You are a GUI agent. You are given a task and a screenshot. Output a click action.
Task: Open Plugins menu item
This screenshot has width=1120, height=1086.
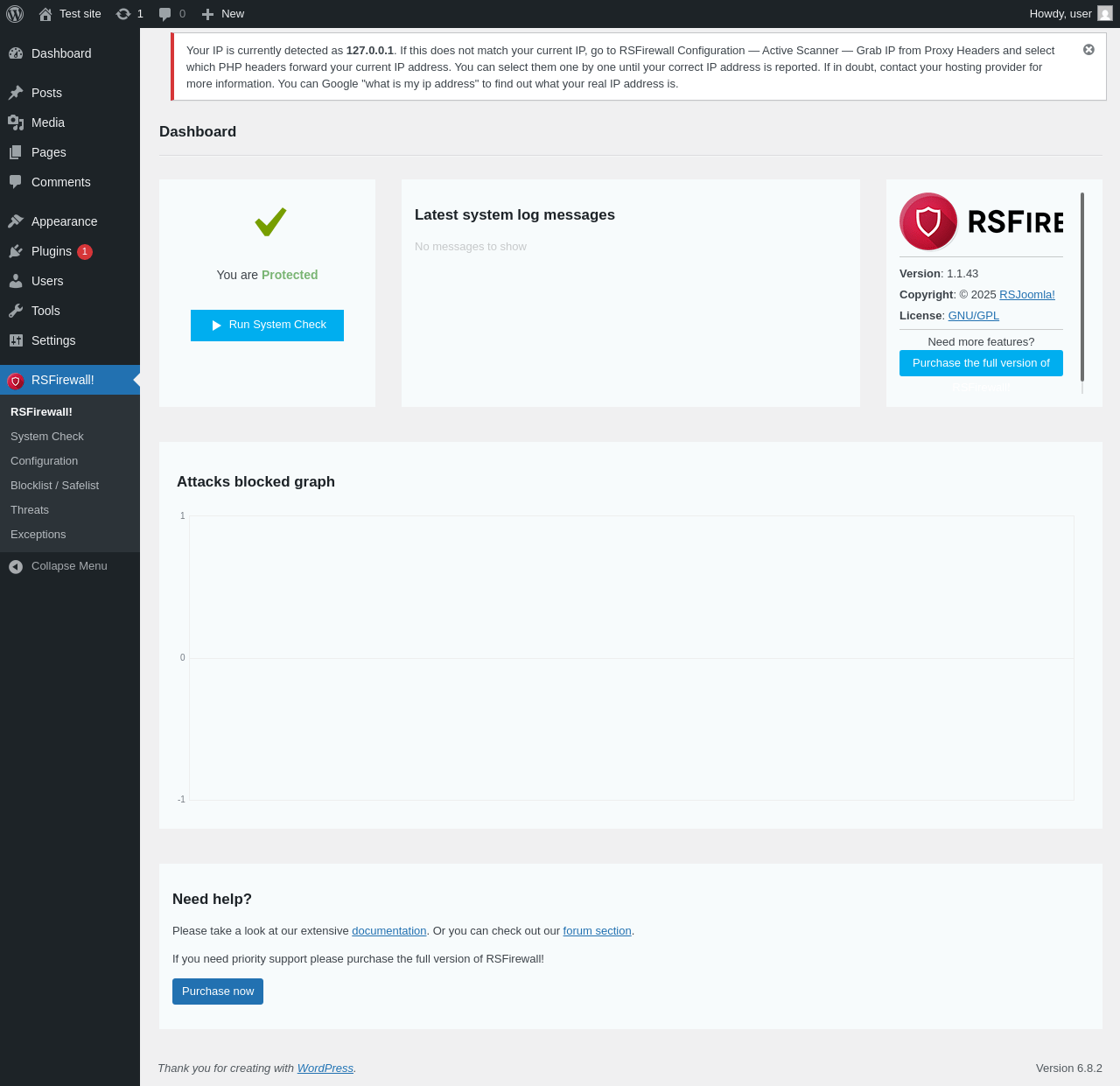click(70, 251)
